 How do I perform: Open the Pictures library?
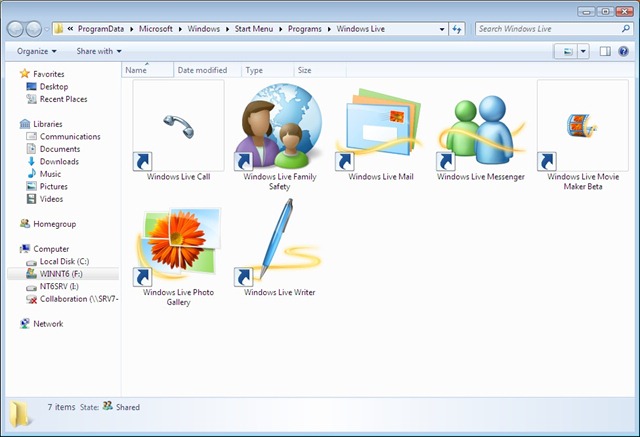pos(53,186)
